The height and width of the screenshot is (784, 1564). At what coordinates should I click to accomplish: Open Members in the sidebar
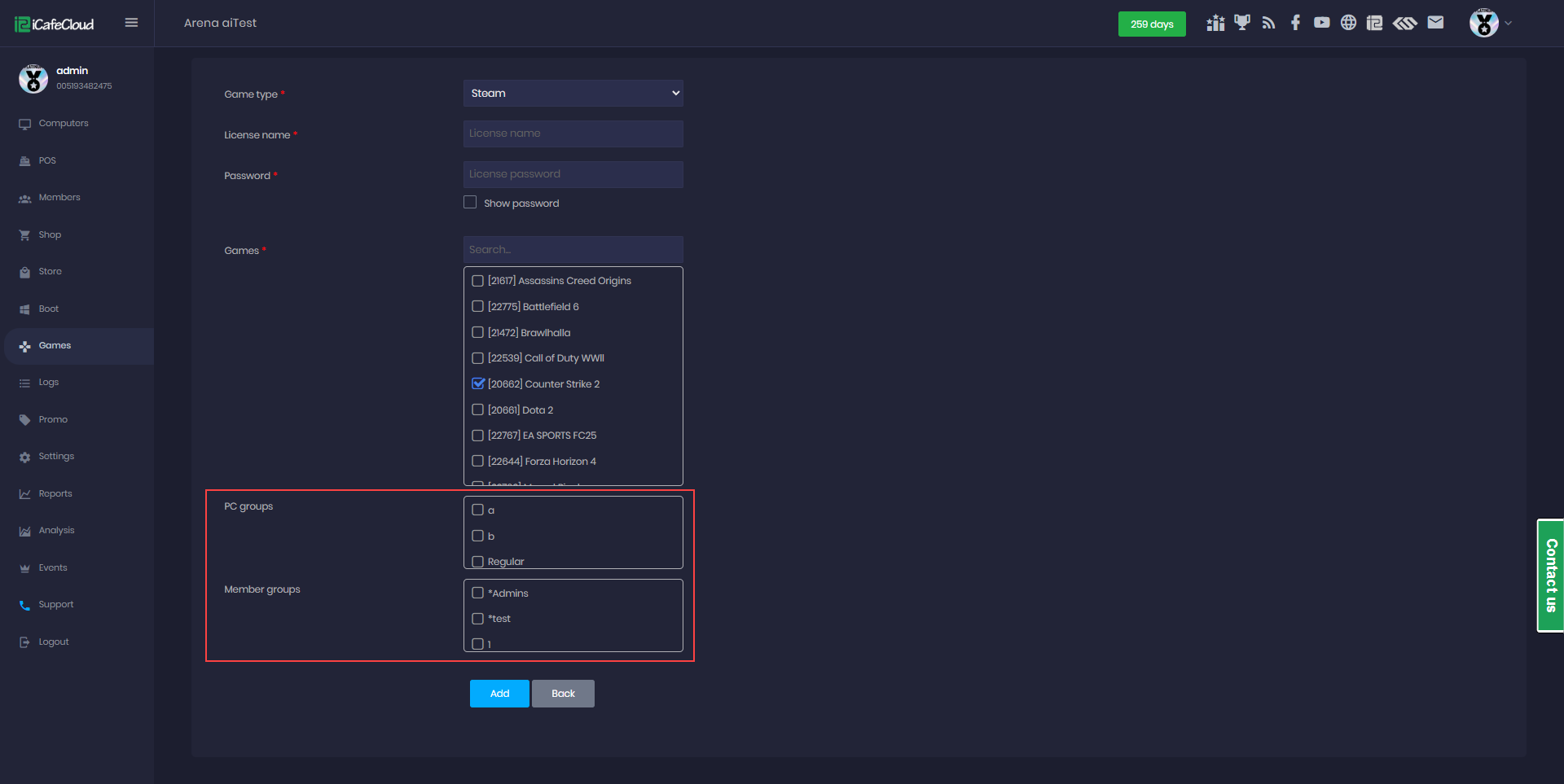(x=59, y=198)
